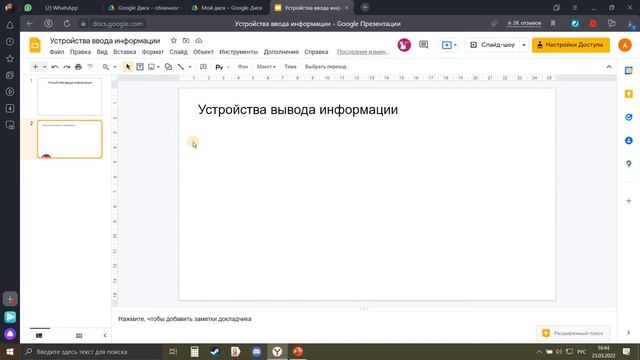Open the Tasks side panel icon
The height and width of the screenshot is (360, 640).
click(629, 117)
